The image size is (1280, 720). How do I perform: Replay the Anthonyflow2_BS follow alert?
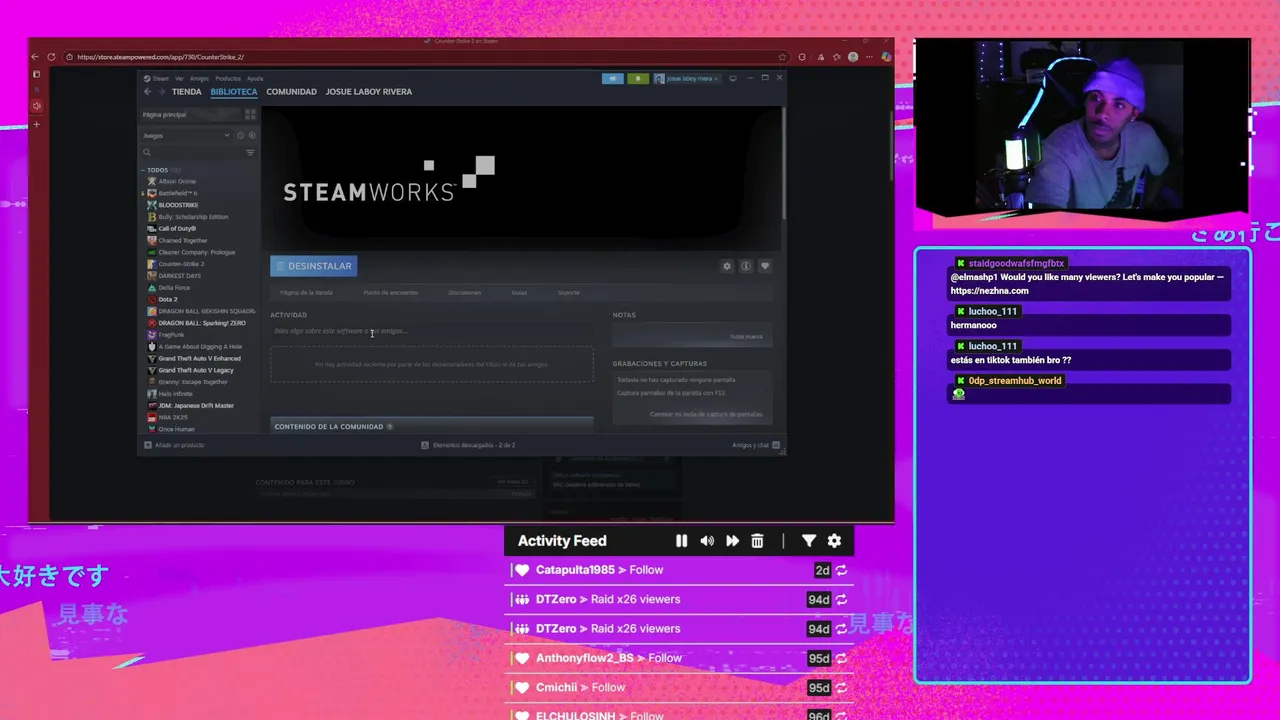pyautogui.click(x=841, y=658)
